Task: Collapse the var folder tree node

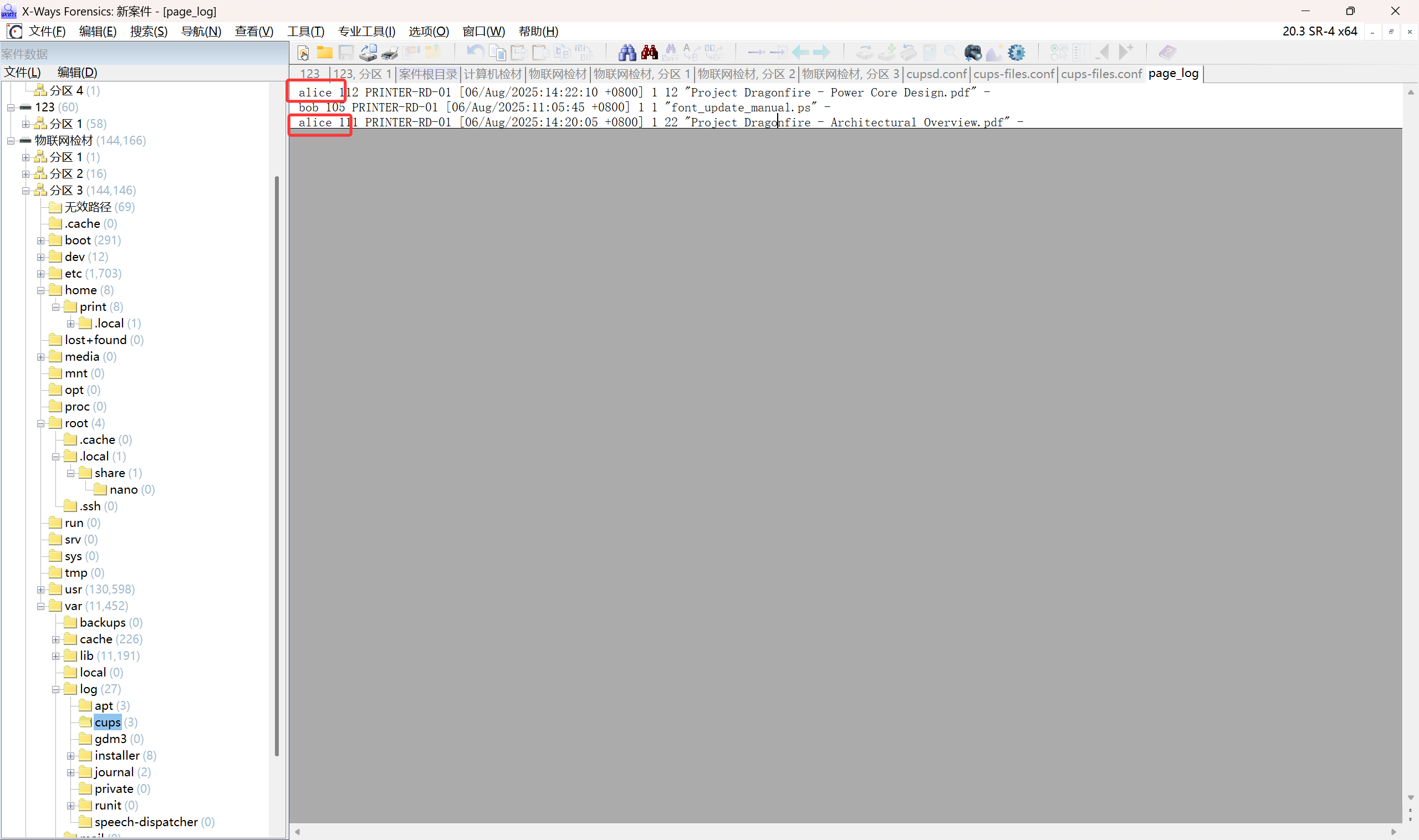Action: (x=41, y=606)
